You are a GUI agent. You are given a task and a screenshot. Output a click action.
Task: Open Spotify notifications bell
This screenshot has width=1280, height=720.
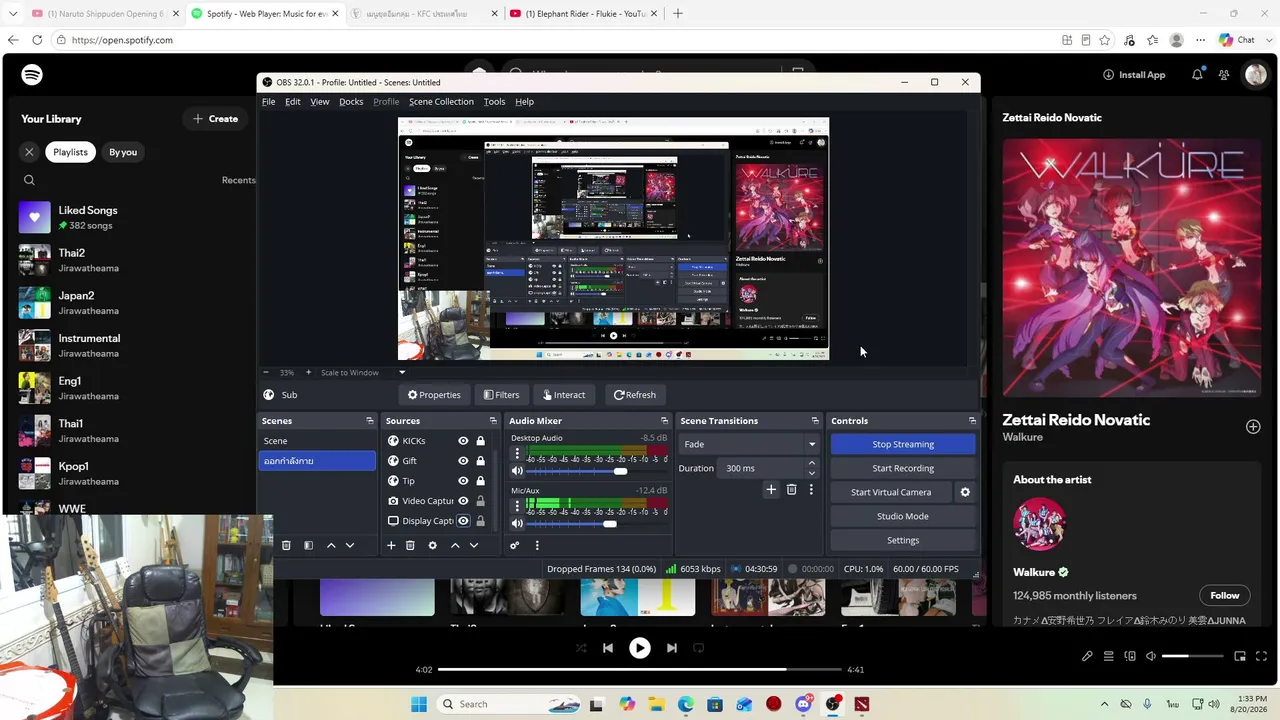1197,75
